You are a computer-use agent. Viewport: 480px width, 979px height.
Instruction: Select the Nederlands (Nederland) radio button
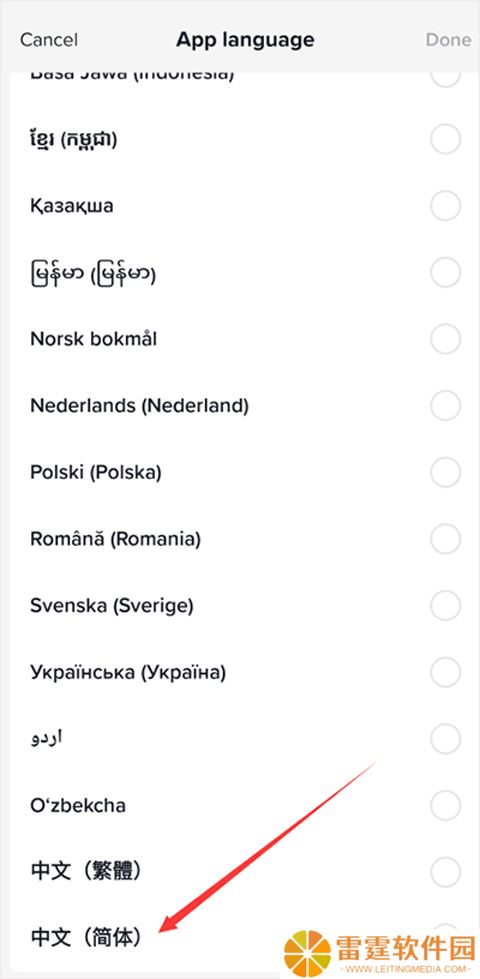pos(446,406)
